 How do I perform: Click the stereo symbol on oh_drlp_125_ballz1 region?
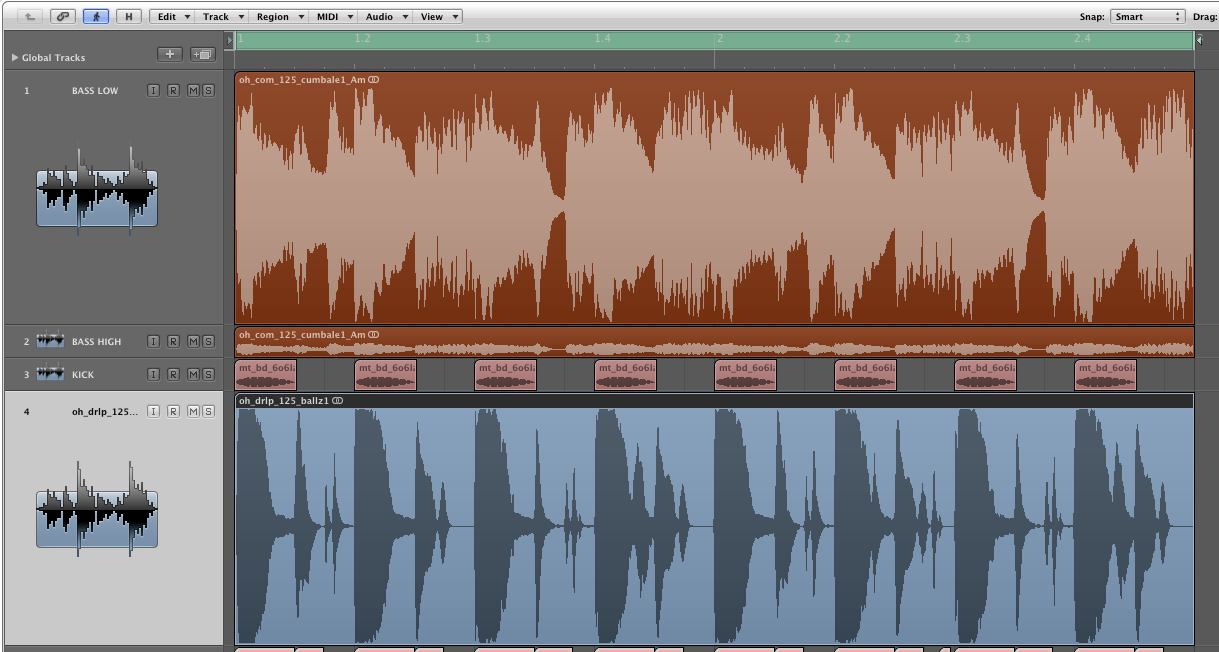coord(338,401)
